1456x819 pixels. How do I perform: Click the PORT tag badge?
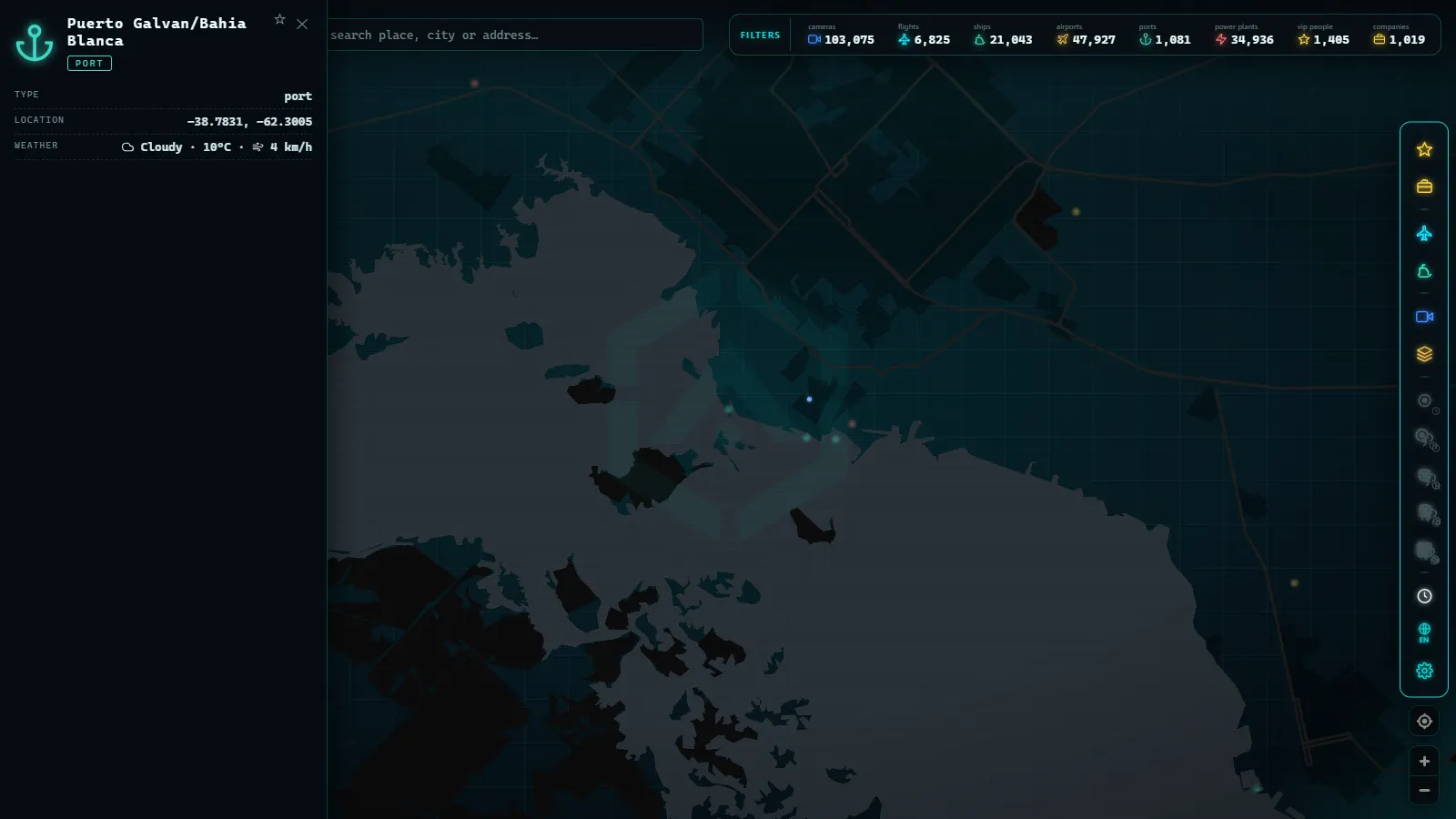[89, 63]
